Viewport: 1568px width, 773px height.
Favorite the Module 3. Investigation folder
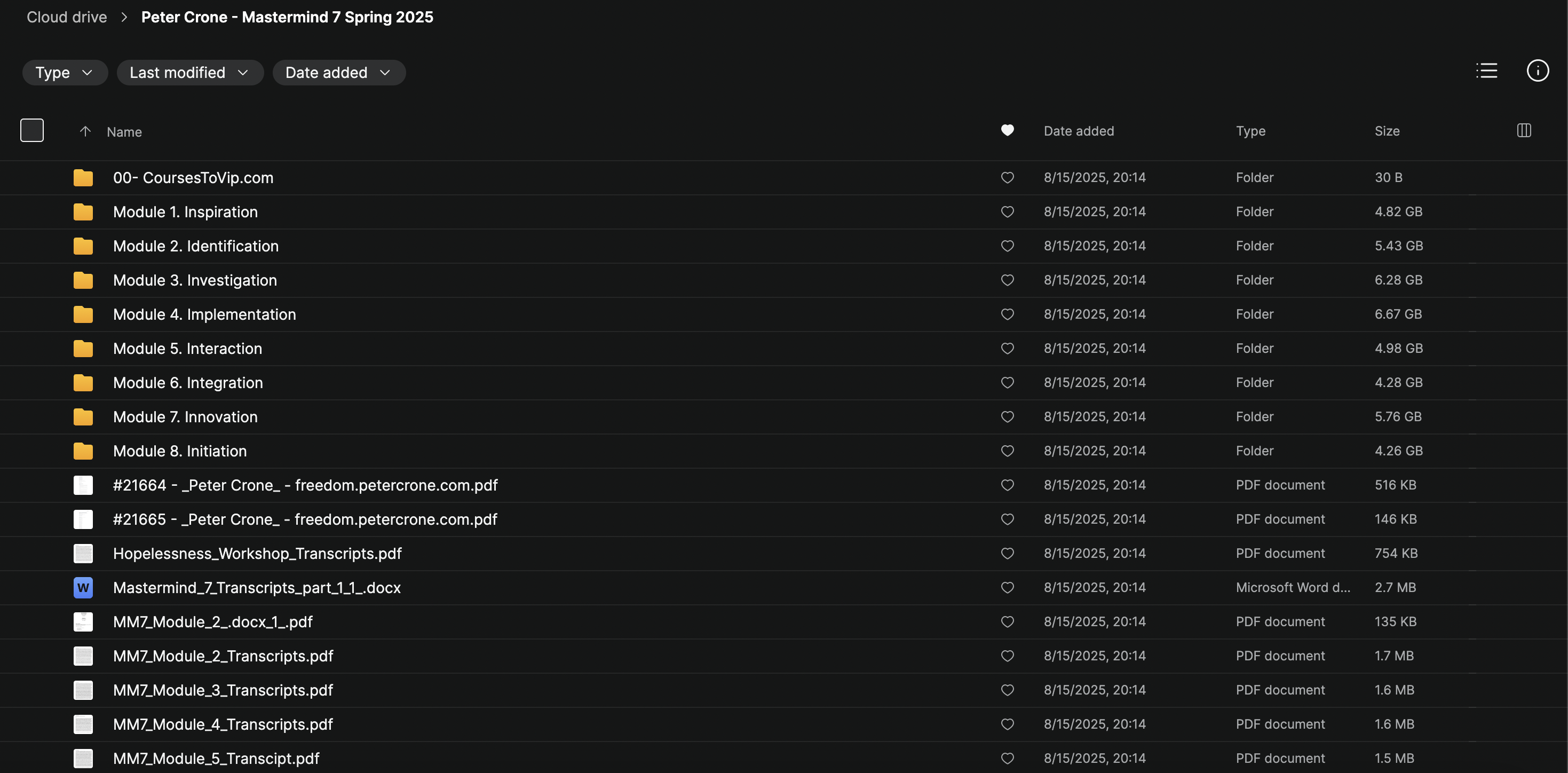click(x=1007, y=280)
